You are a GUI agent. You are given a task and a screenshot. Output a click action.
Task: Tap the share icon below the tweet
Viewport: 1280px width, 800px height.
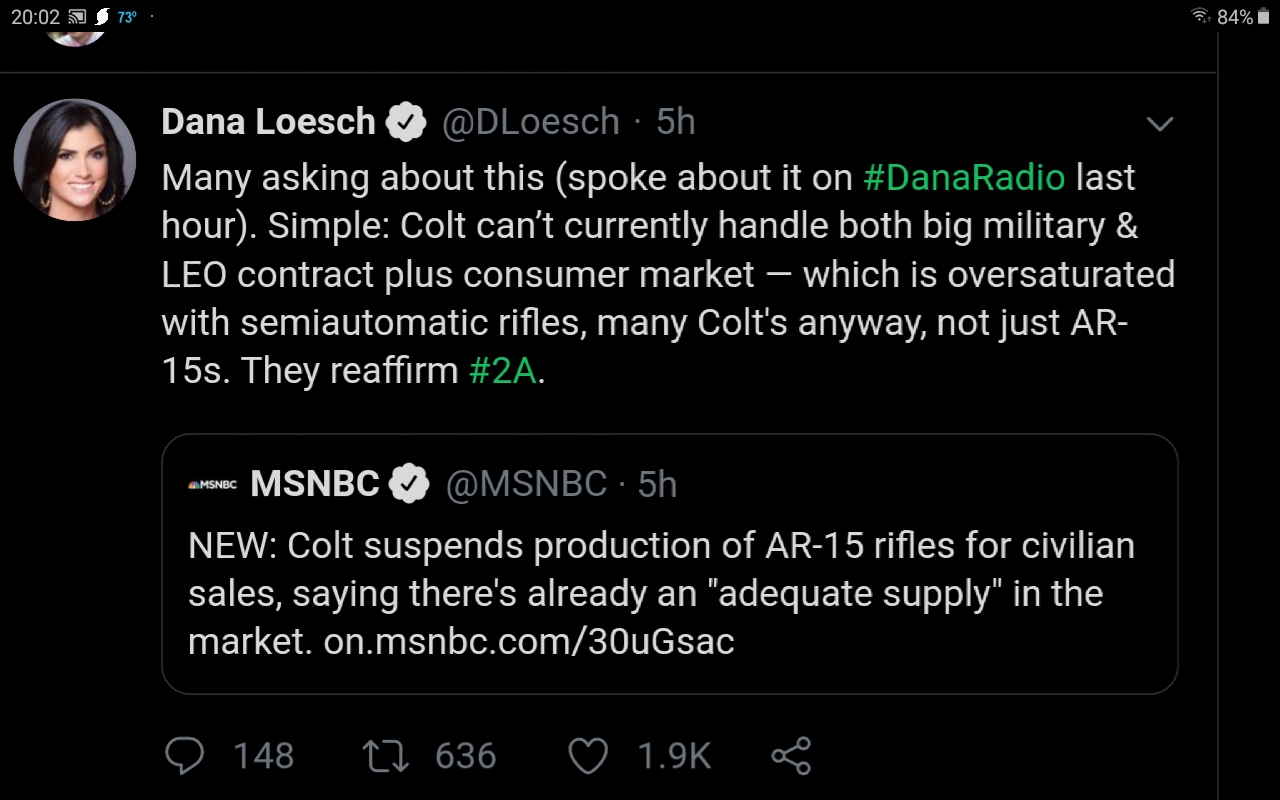click(791, 756)
